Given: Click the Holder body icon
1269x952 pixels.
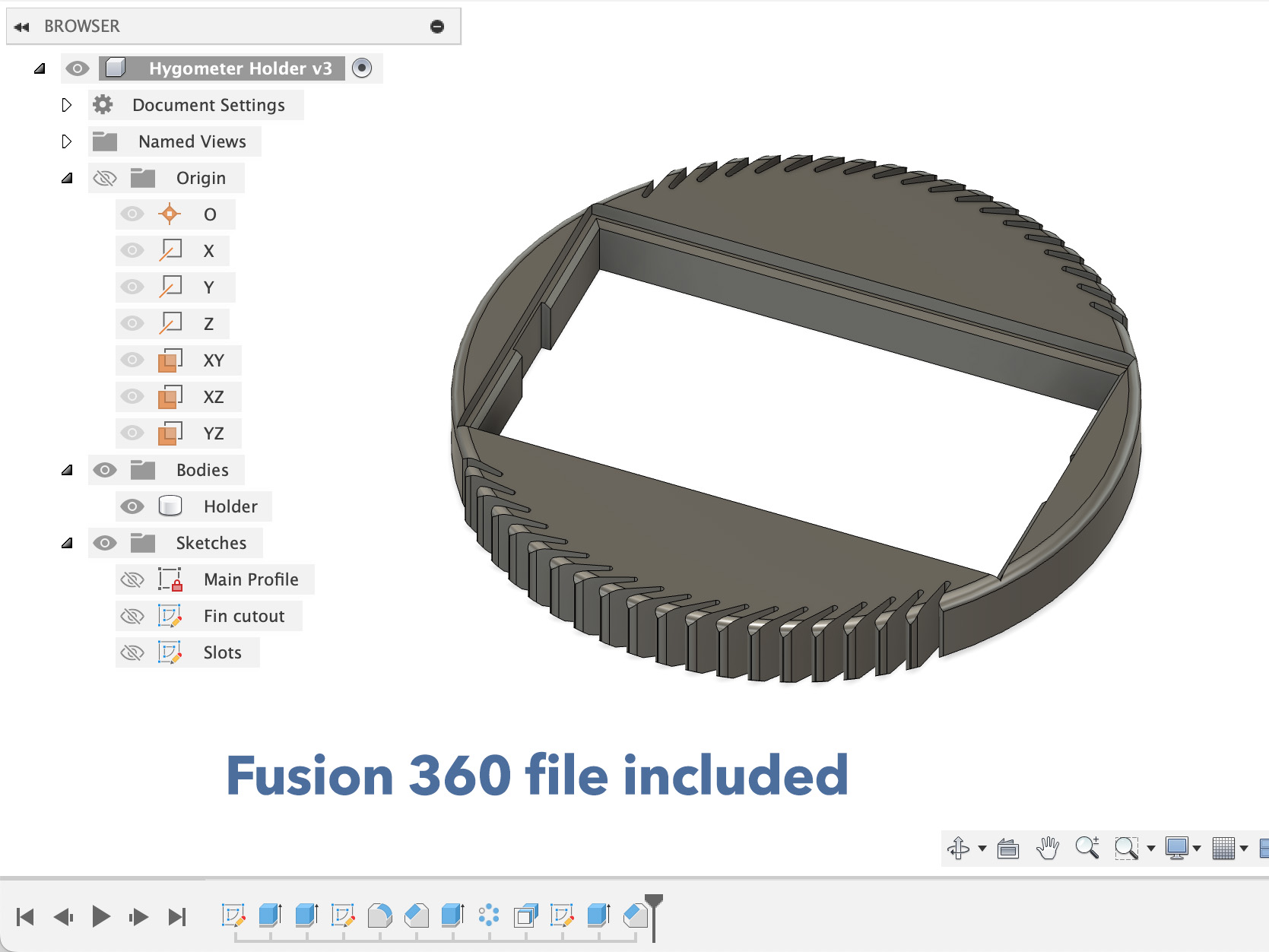Looking at the screenshot, I should click(170, 506).
